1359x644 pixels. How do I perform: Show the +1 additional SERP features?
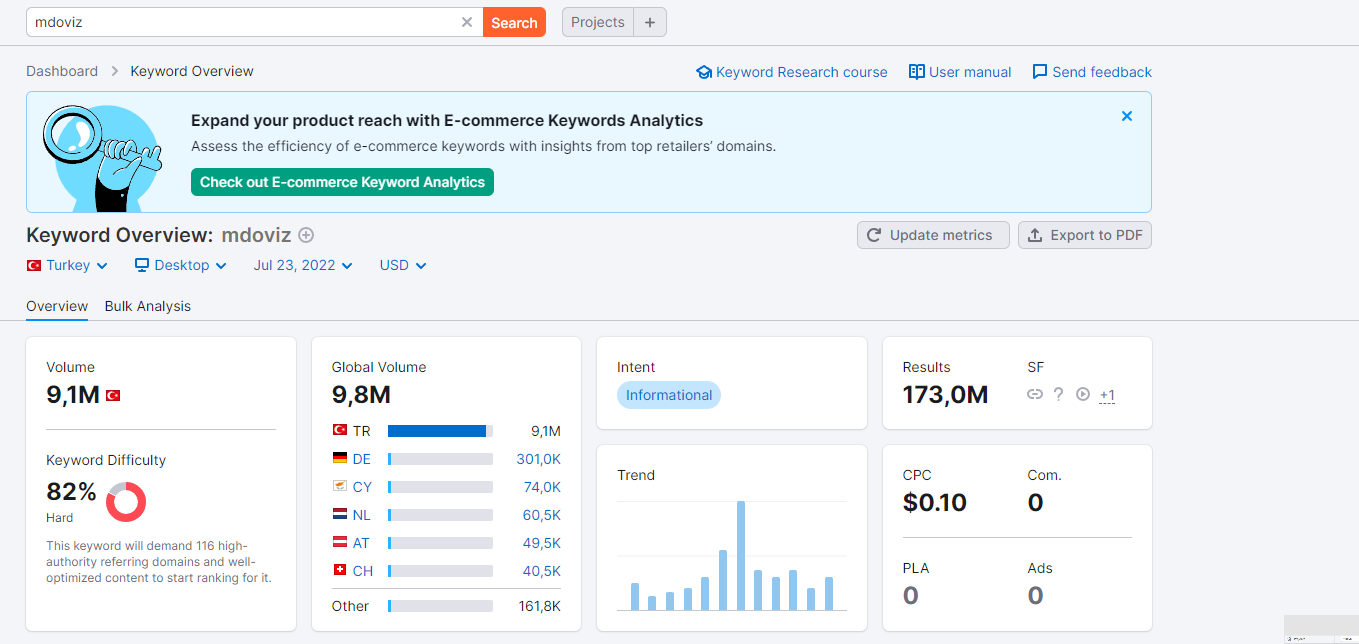pyautogui.click(x=1107, y=395)
